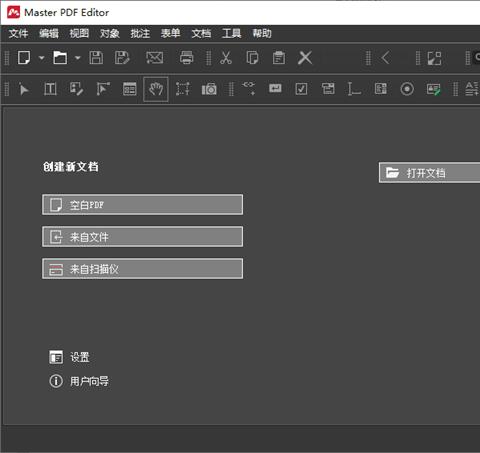Viewport: 480px width, 453px height.
Task: Select the text selection marquee tool
Action: (183, 89)
